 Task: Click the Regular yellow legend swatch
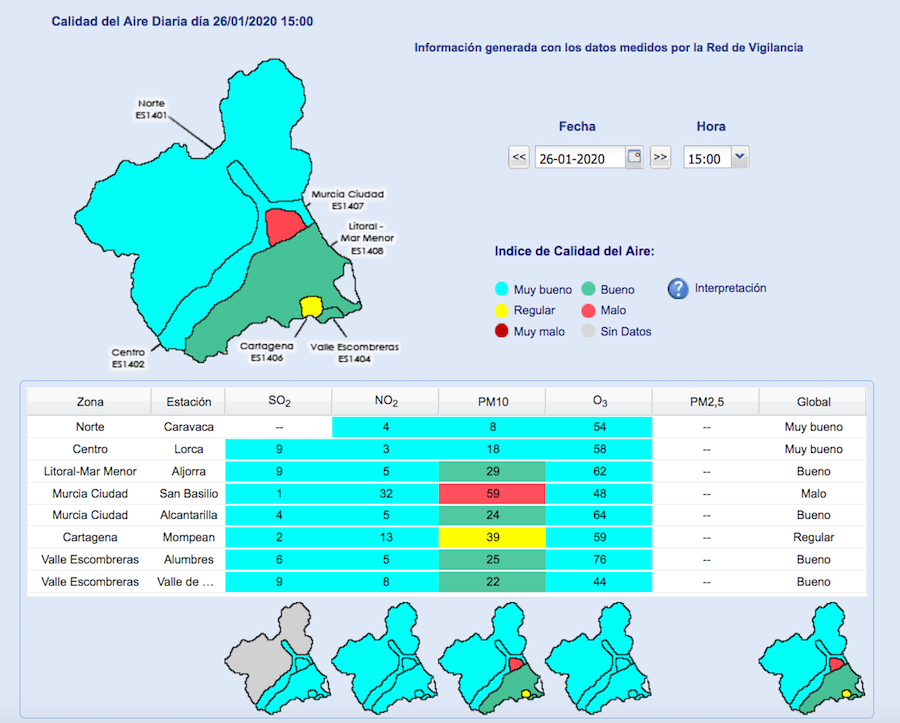501,311
